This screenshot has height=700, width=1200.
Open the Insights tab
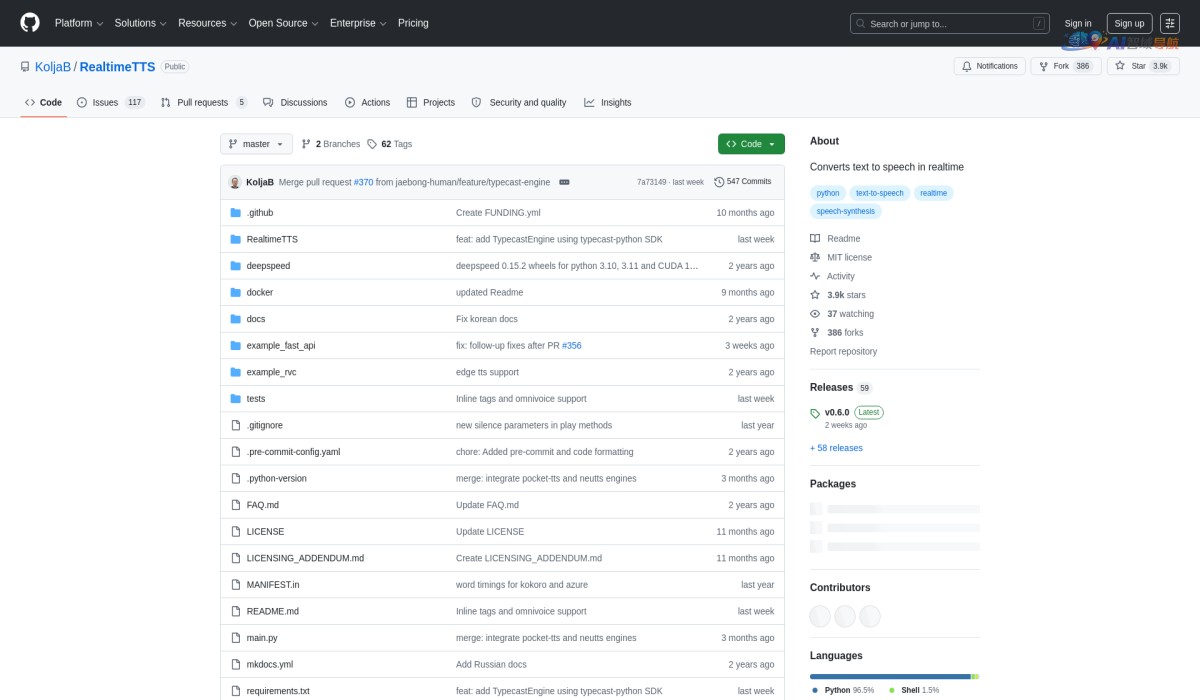tap(608, 102)
